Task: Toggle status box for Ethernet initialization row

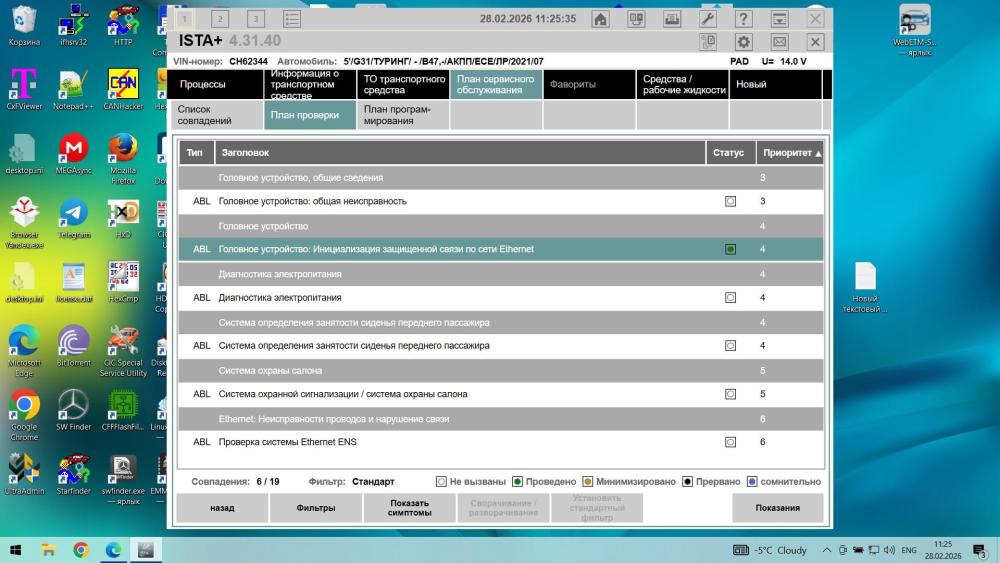Action: click(730, 249)
